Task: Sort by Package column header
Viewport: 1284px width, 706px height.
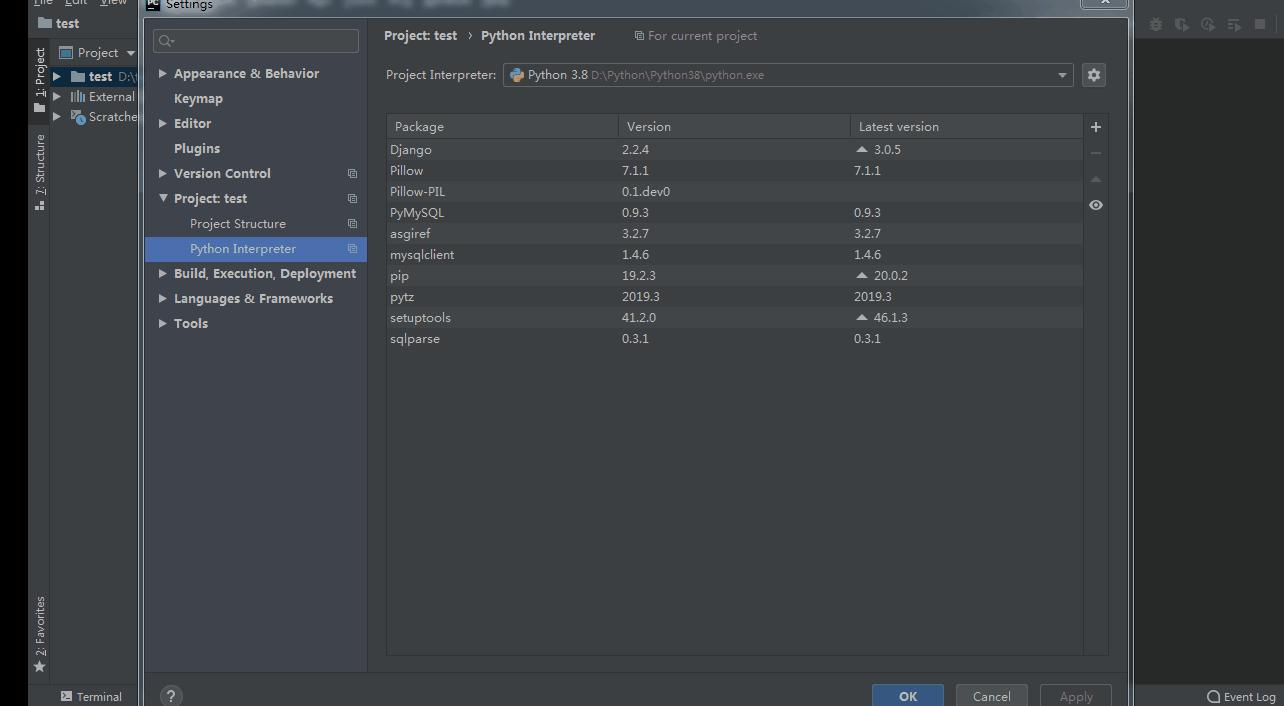Action: click(x=503, y=127)
